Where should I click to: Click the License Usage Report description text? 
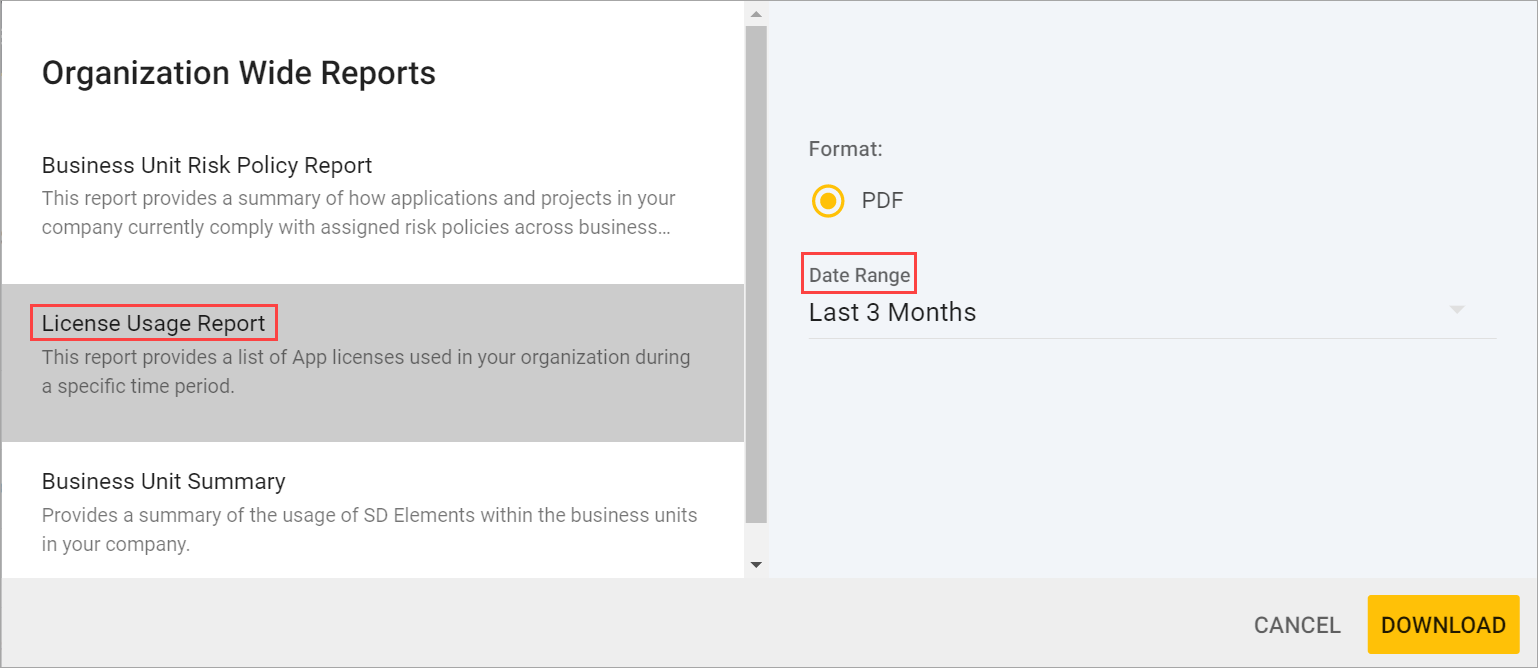pyautogui.click(x=366, y=371)
